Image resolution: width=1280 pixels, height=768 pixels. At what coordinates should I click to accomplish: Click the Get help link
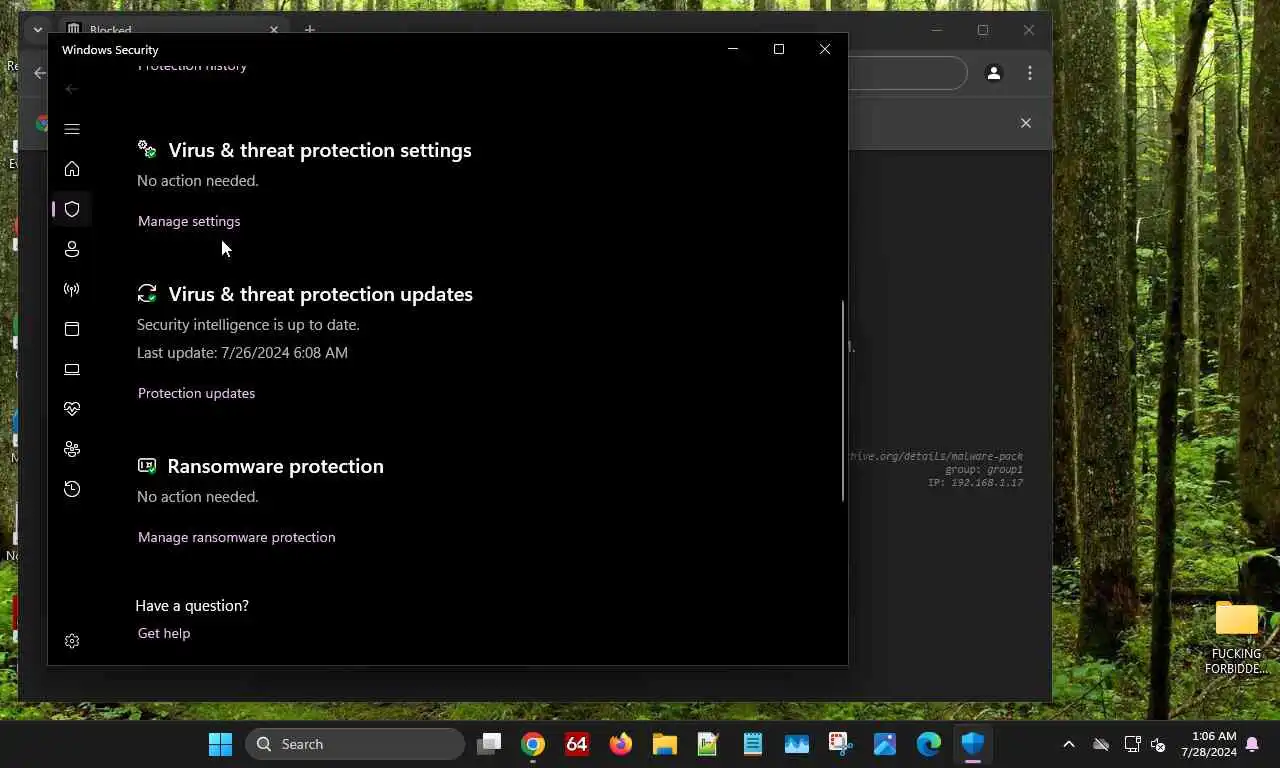pyautogui.click(x=164, y=633)
